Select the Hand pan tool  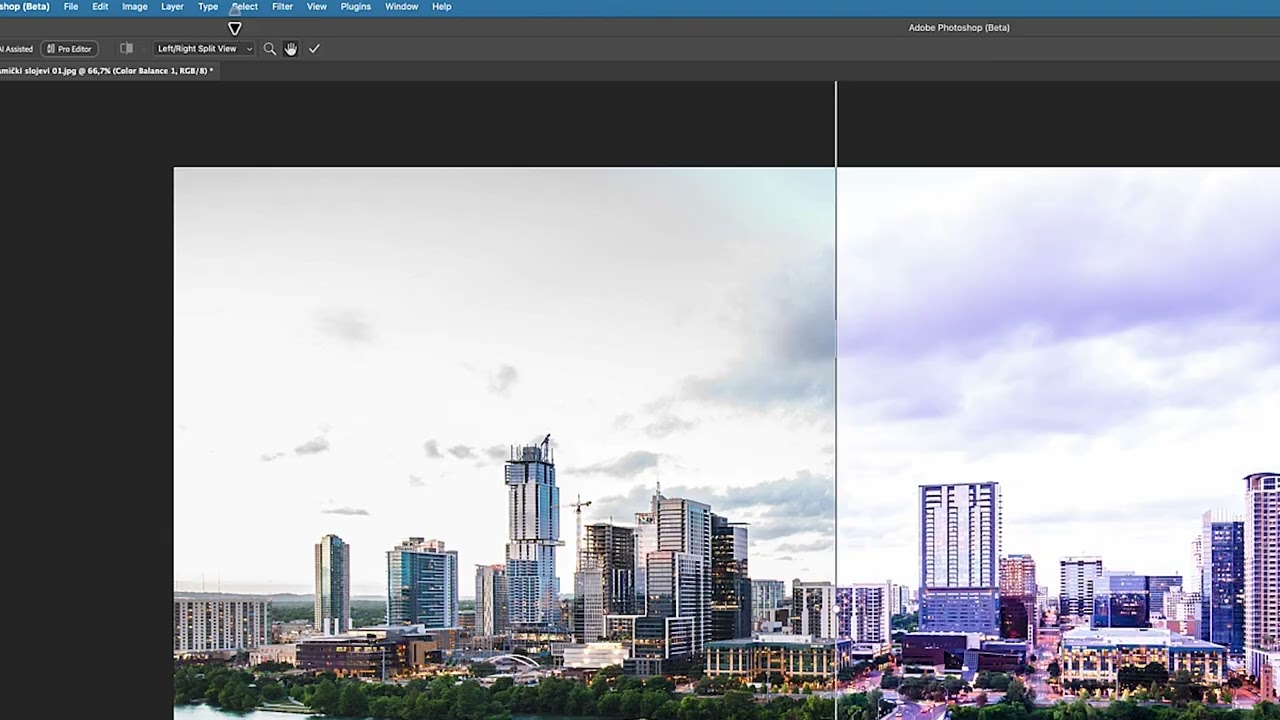[x=291, y=48]
